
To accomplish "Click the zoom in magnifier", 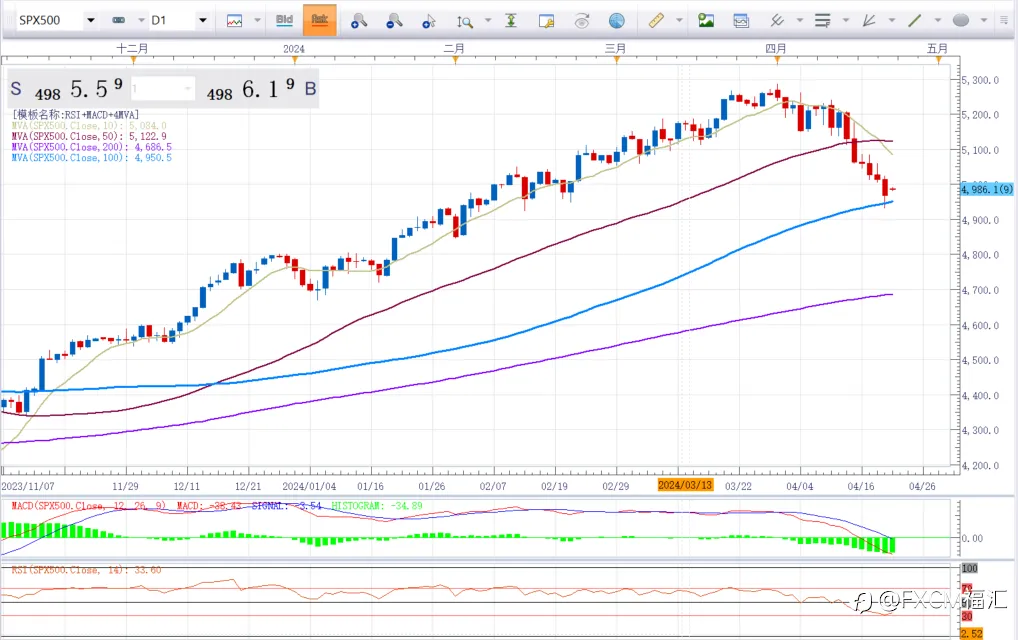I will pyautogui.click(x=358, y=21).
